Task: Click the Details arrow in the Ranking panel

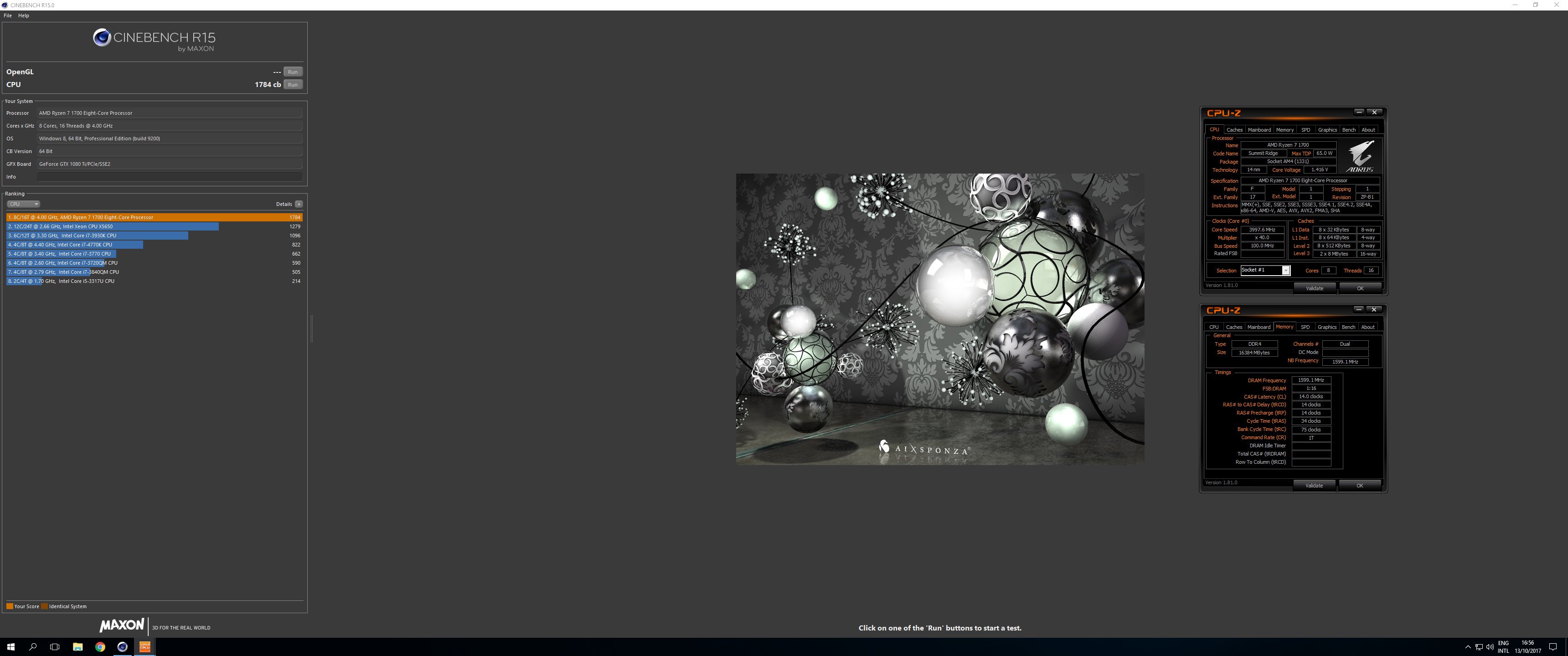Action: pos(298,204)
